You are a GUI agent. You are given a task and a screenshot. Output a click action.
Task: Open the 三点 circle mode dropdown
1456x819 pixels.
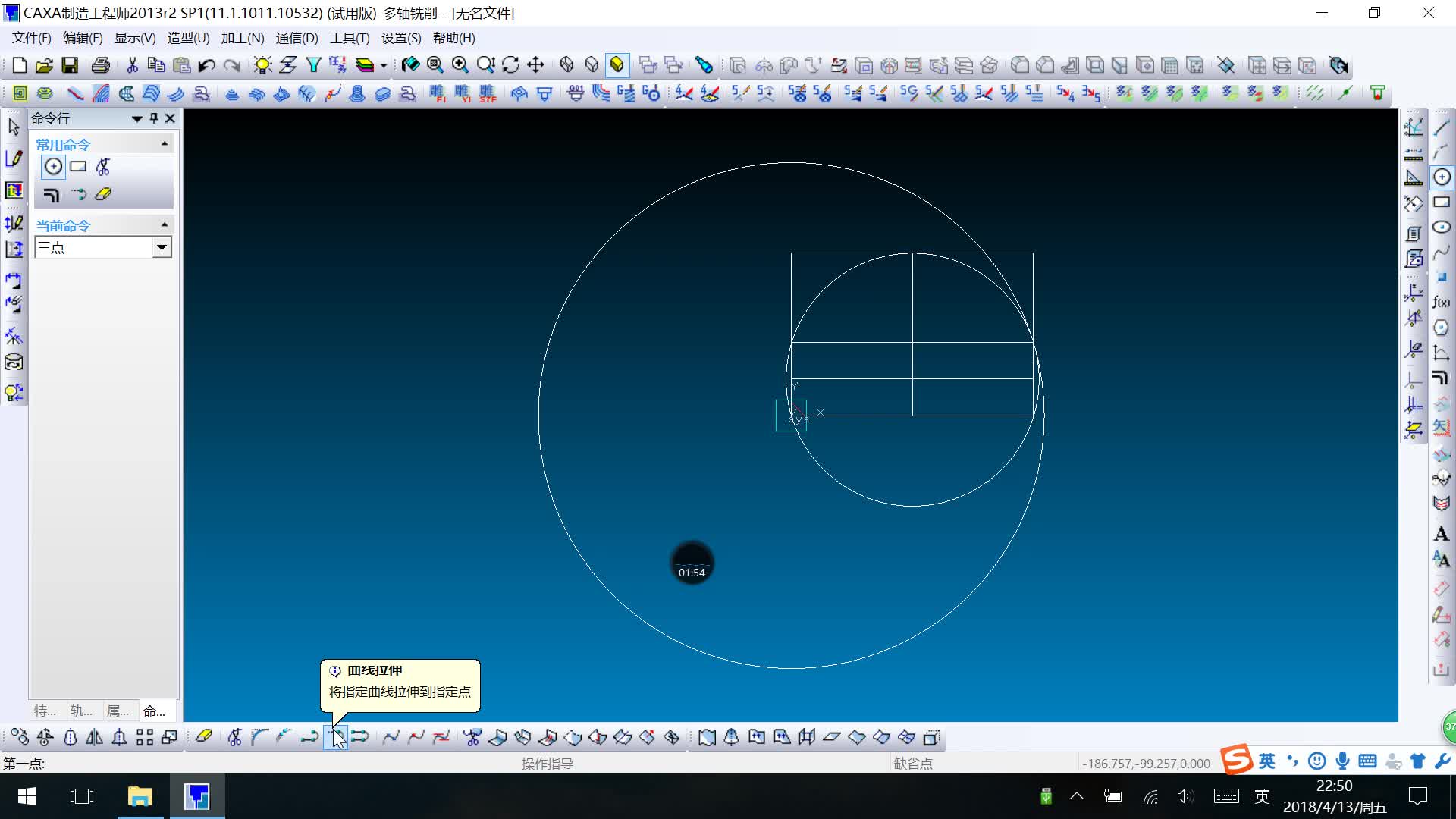coord(162,247)
